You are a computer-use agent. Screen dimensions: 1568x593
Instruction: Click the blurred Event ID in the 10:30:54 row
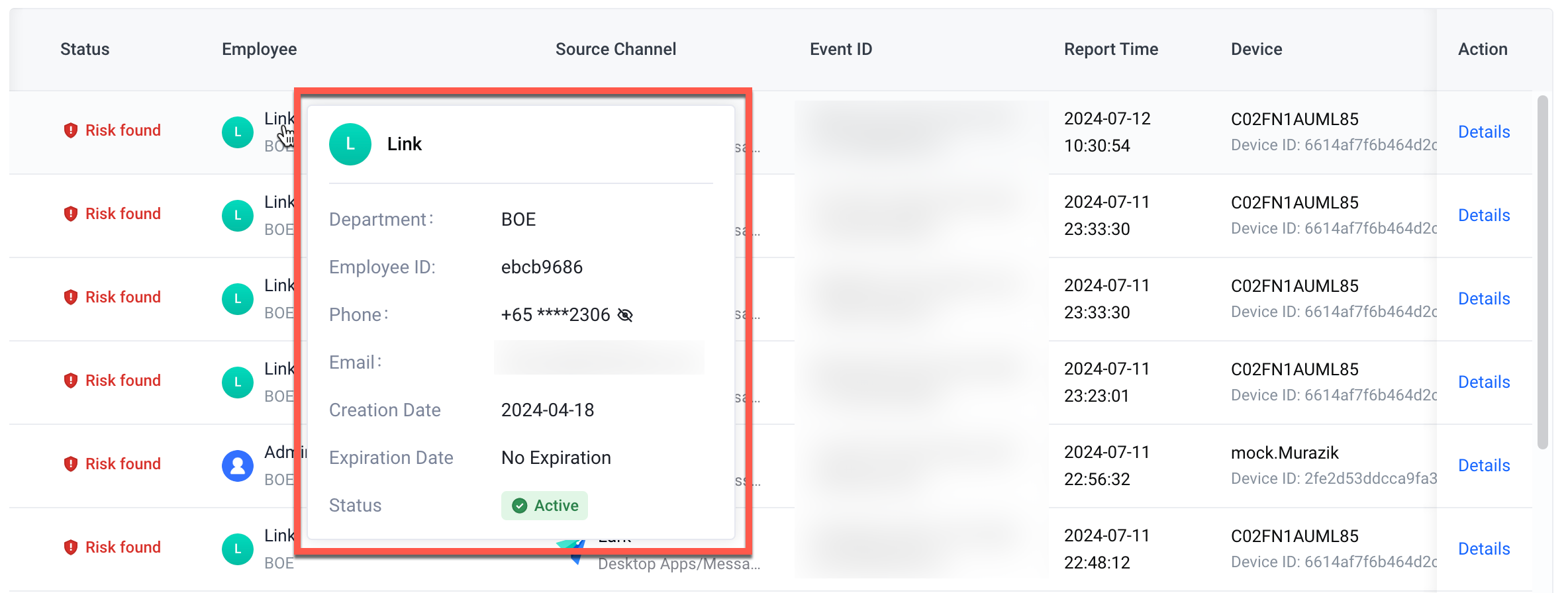[920, 132]
